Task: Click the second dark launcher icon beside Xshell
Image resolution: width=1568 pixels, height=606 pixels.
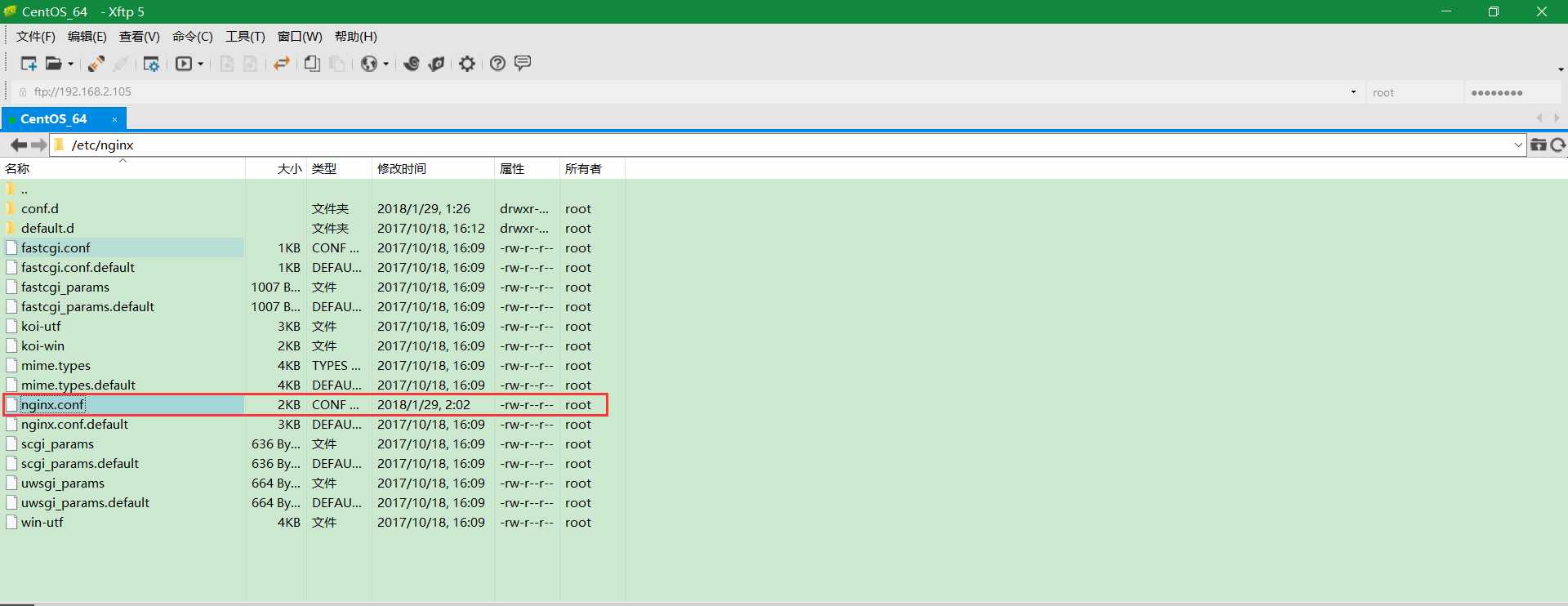Action: (x=437, y=64)
